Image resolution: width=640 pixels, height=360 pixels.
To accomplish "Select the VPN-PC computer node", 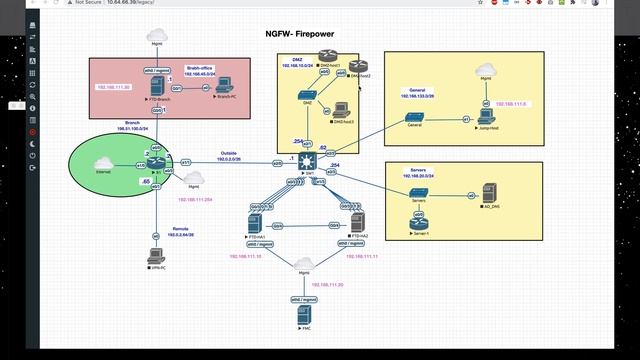I will (156, 256).
